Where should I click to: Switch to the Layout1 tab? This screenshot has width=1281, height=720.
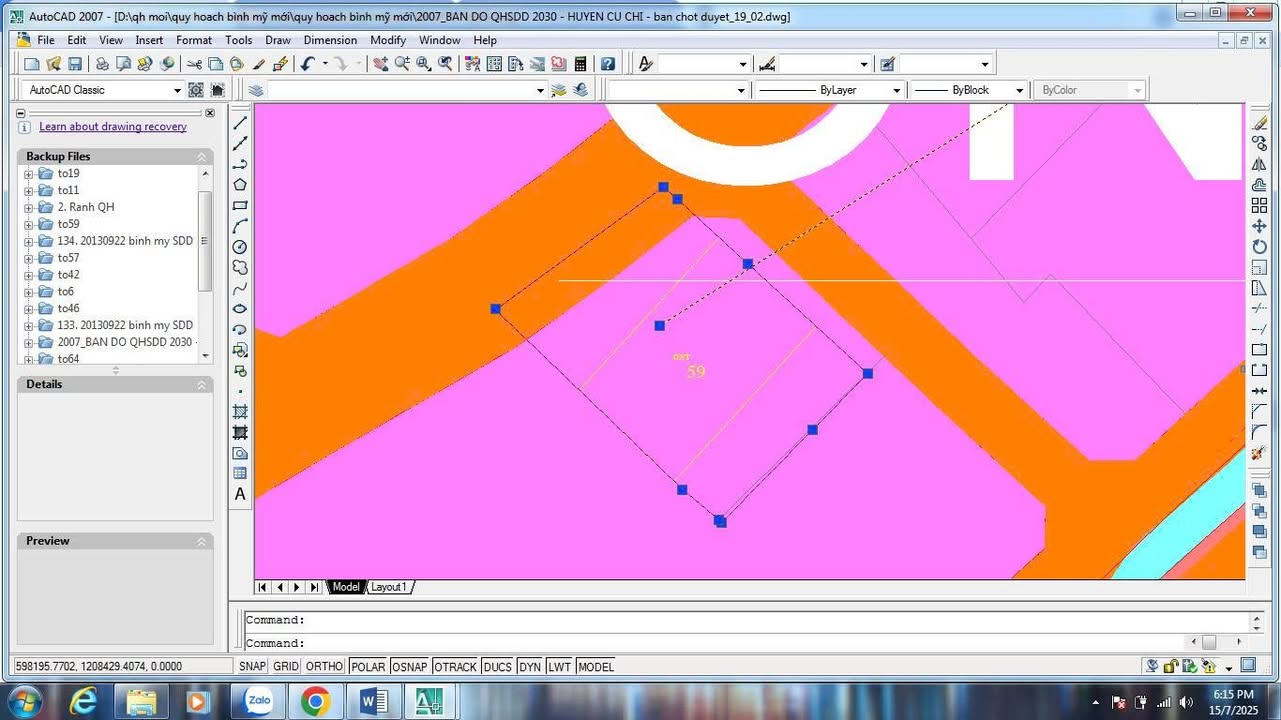(x=389, y=587)
